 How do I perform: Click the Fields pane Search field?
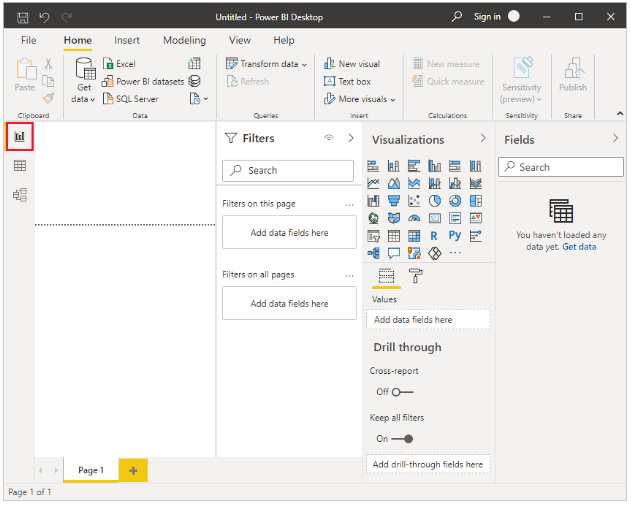tap(561, 167)
